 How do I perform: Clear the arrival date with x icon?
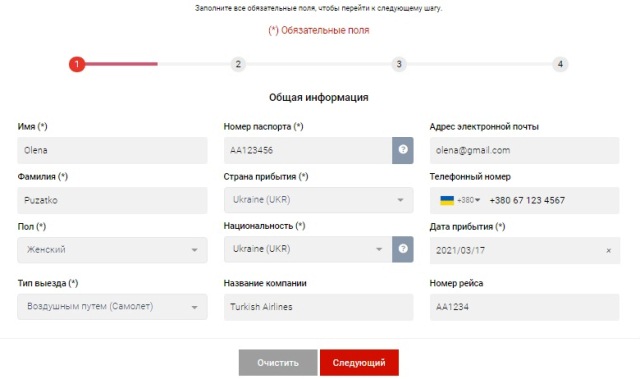tap(609, 250)
